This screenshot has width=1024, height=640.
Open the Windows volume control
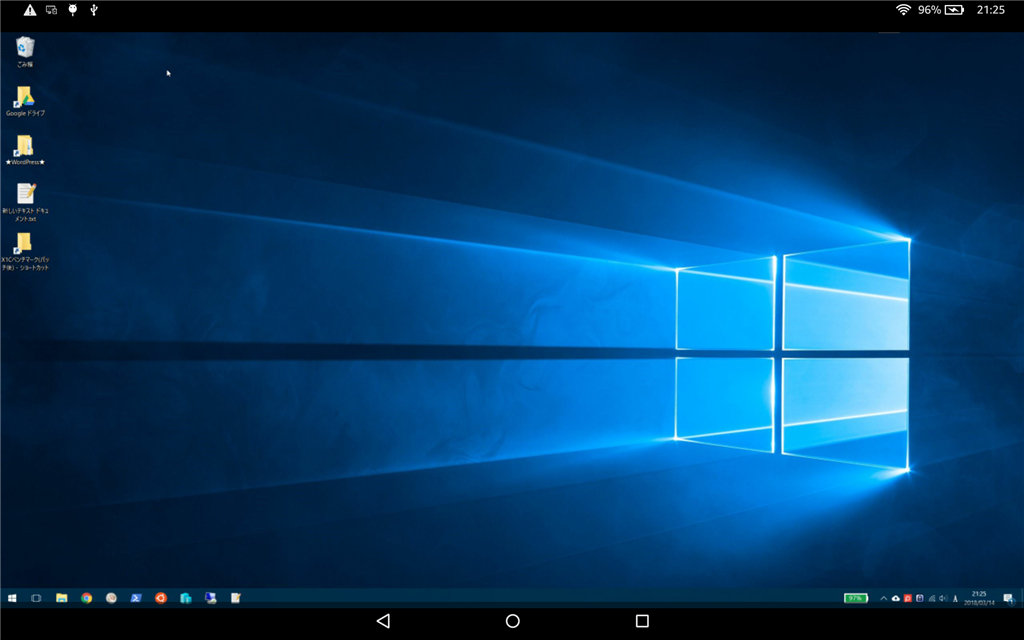(943, 598)
